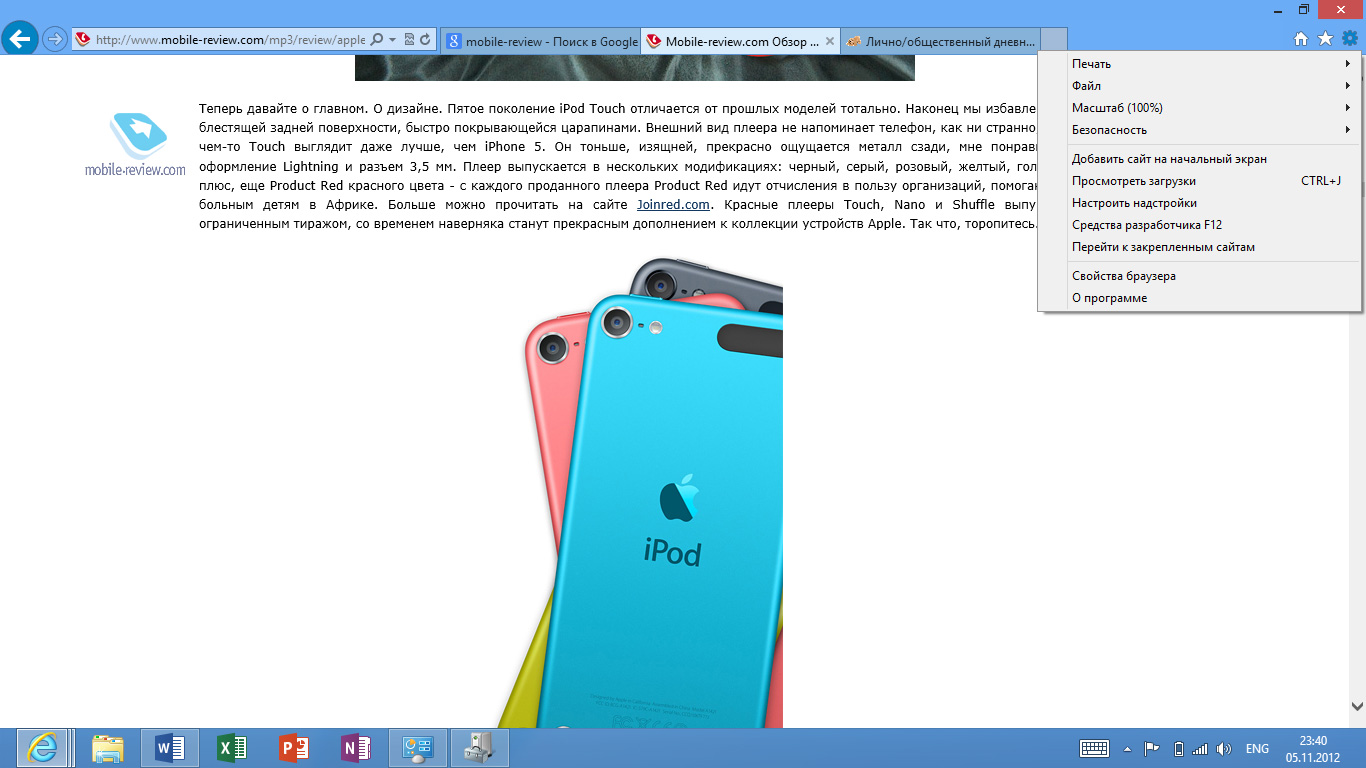This screenshot has height=768, width=1366.
Task: Click the search magnifier in the address bar
Action: (x=377, y=40)
